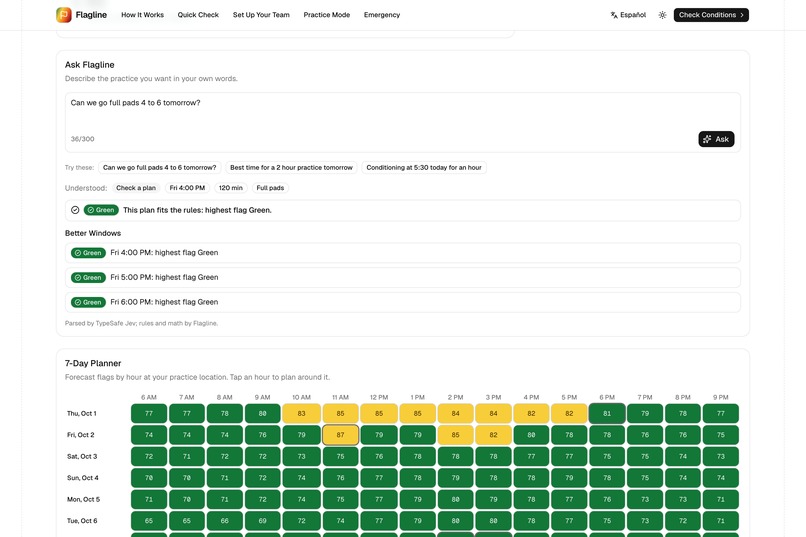This screenshot has width=806, height=537.
Task: Click Green badge for Fri 5:00 PM window
Action: [x=88, y=277]
